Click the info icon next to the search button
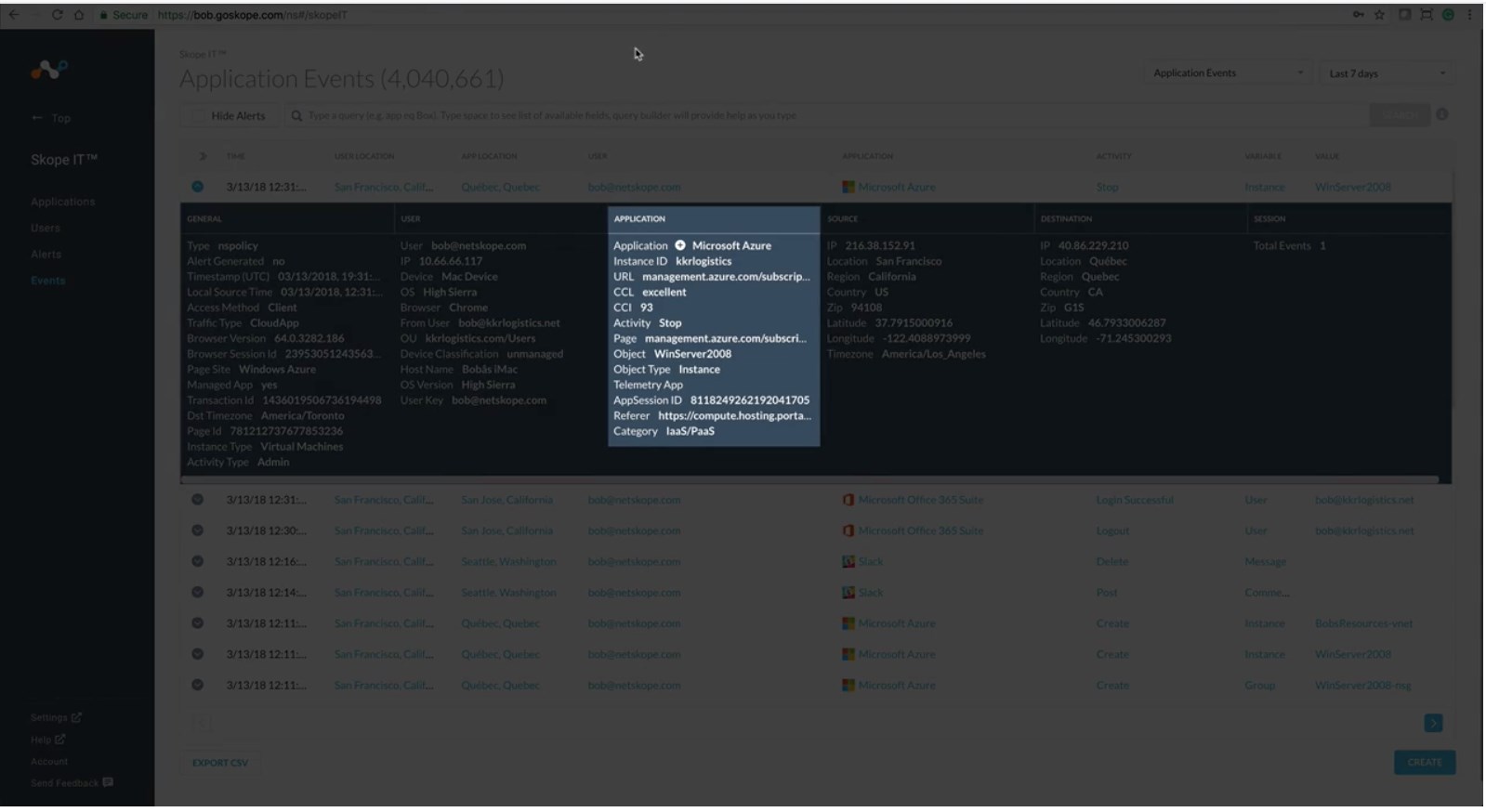This screenshot has height=812, width=1486. click(x=1442, y=114)
